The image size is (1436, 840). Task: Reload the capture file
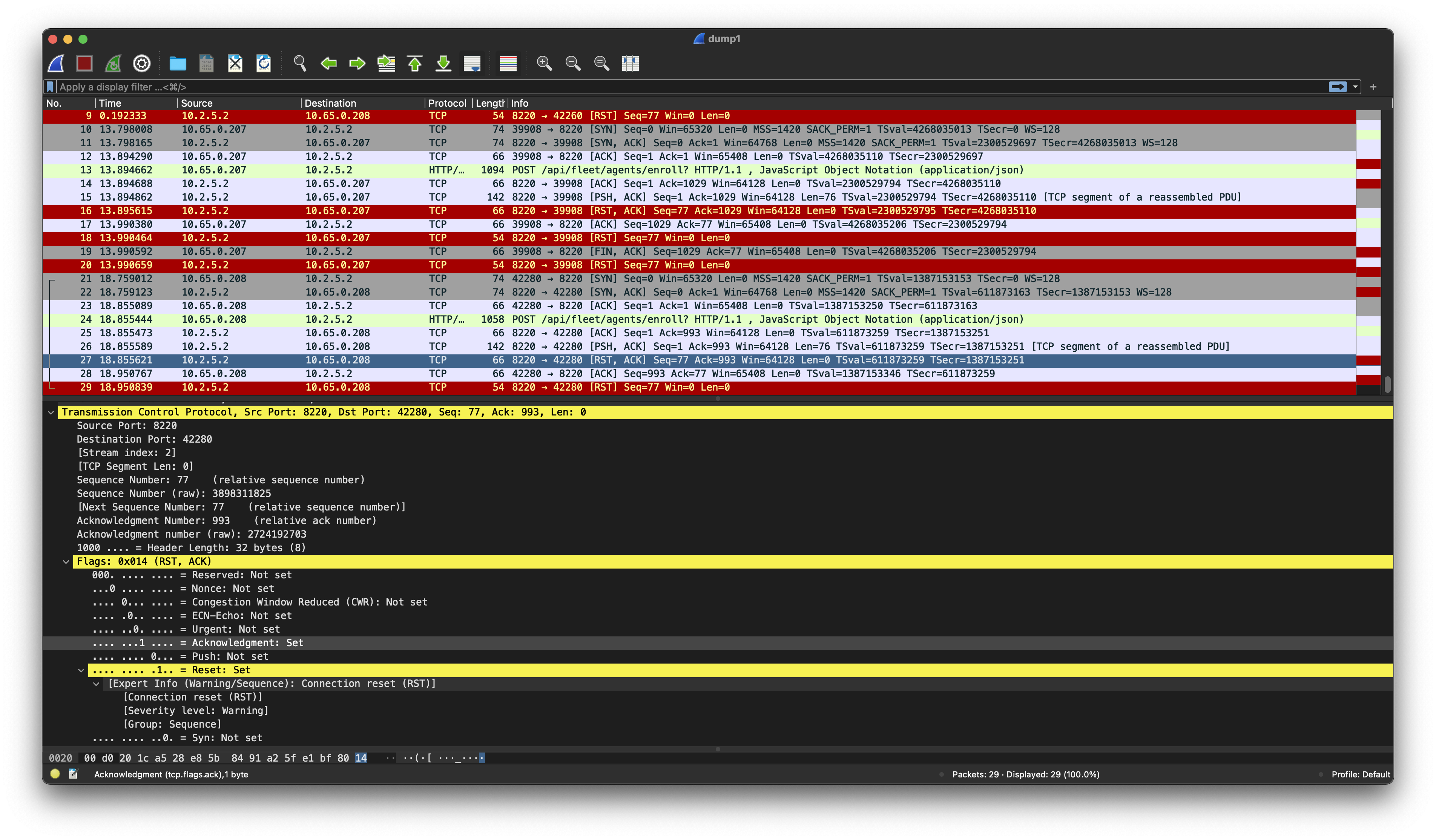pyautogui.click(x=263, y=63)
